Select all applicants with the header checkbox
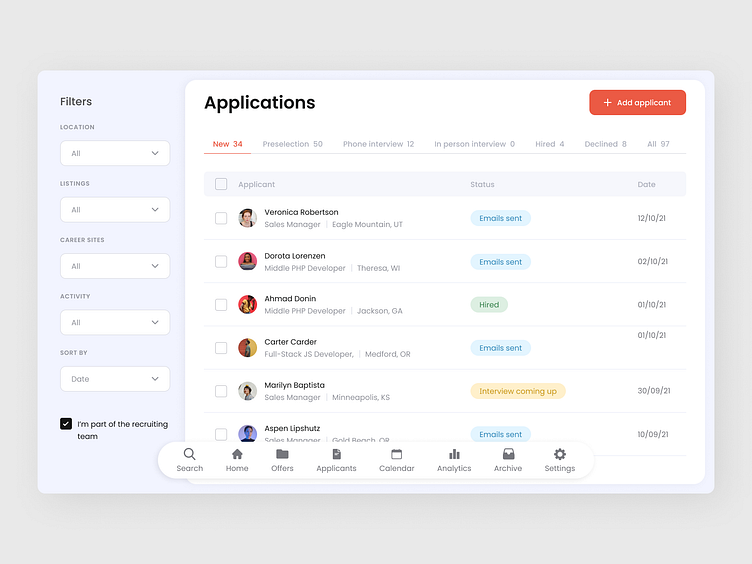 (x=221, y=184)
